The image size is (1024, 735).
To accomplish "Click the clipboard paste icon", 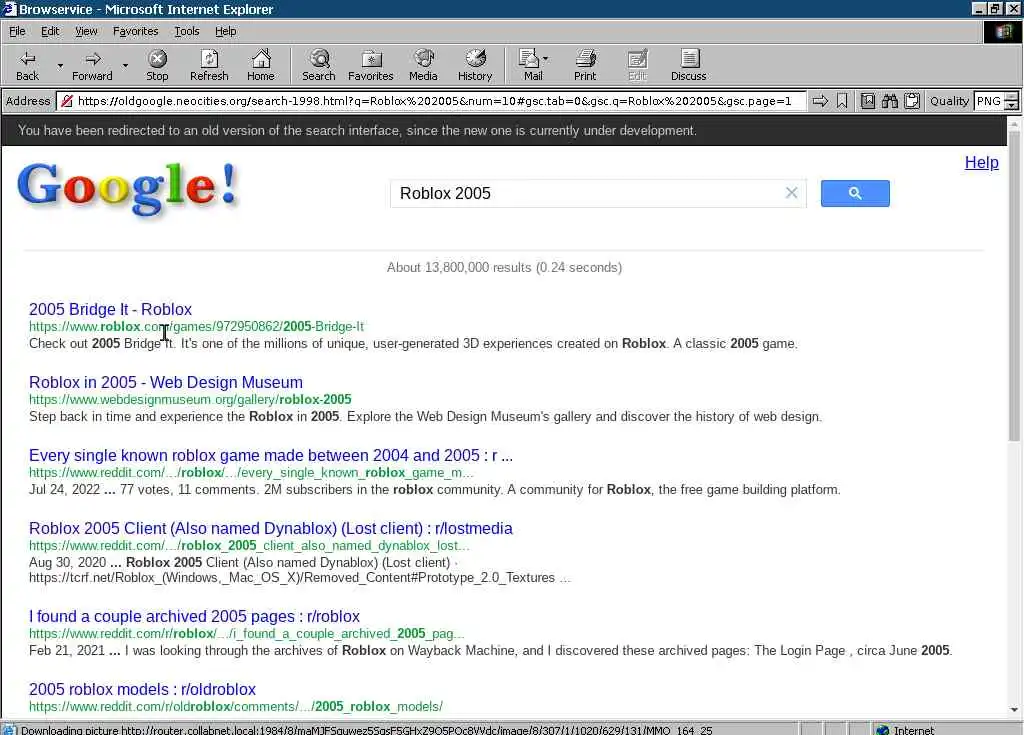I will pos(912,101).
